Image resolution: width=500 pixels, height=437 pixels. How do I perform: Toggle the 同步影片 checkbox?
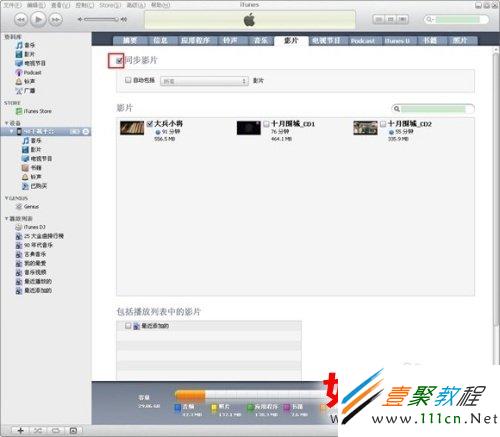coord(119,61)
